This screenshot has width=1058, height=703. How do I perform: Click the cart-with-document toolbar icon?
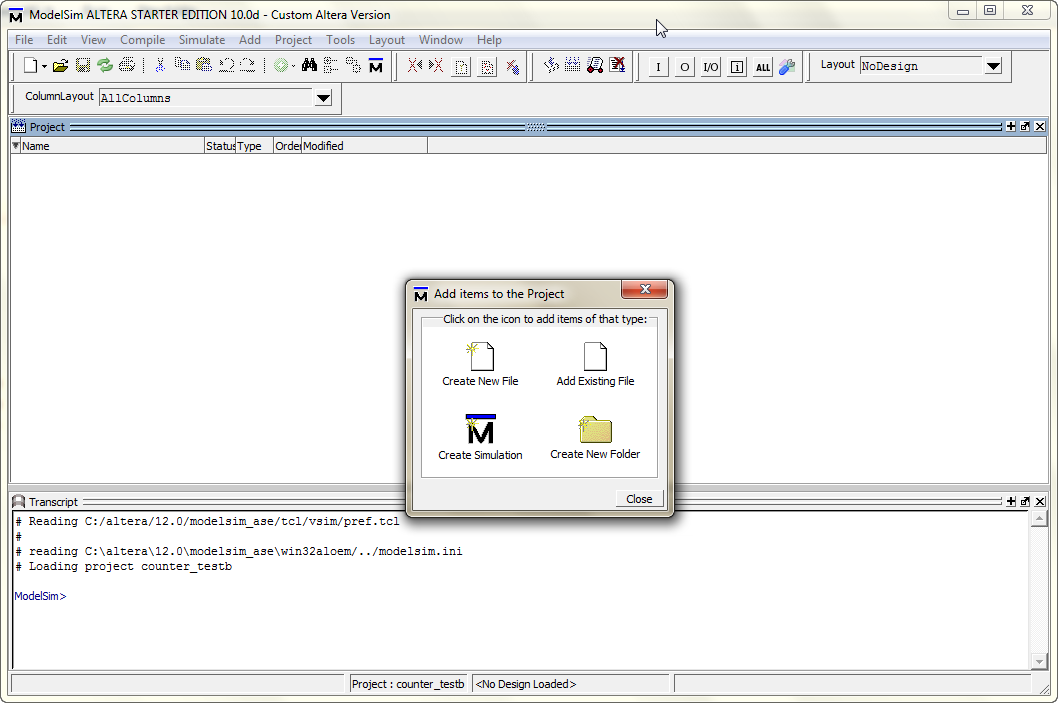[x=594, y=65]
